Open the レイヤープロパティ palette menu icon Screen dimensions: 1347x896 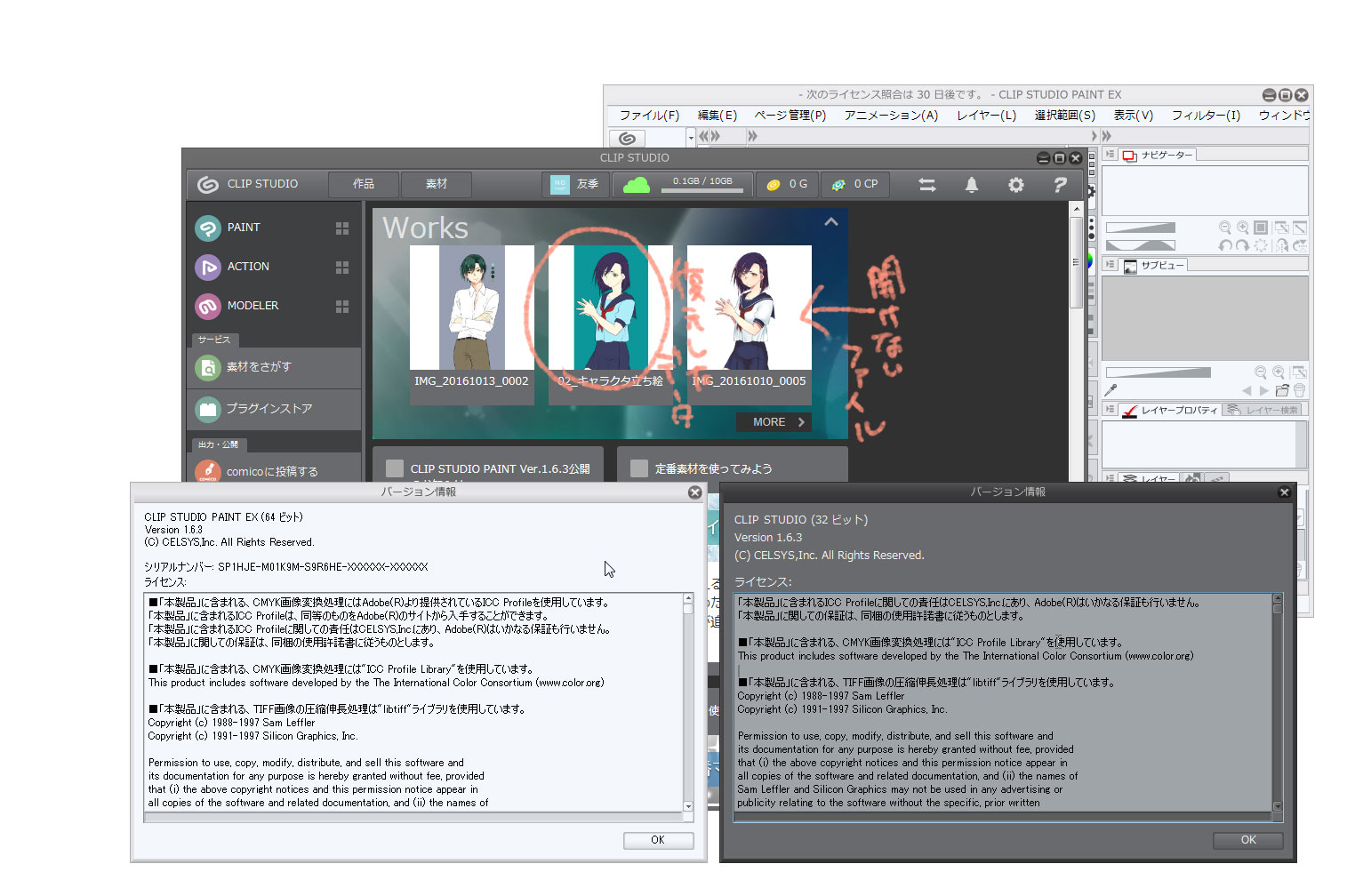click(1110, 410)
